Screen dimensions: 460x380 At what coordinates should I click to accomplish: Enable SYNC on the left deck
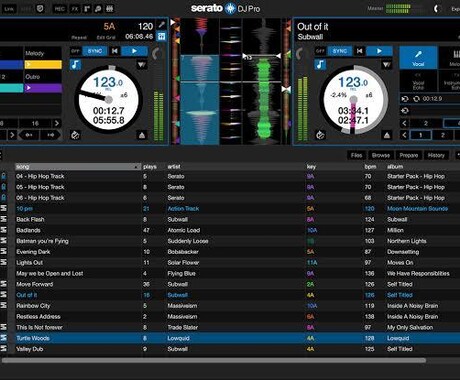coord(95,51)
